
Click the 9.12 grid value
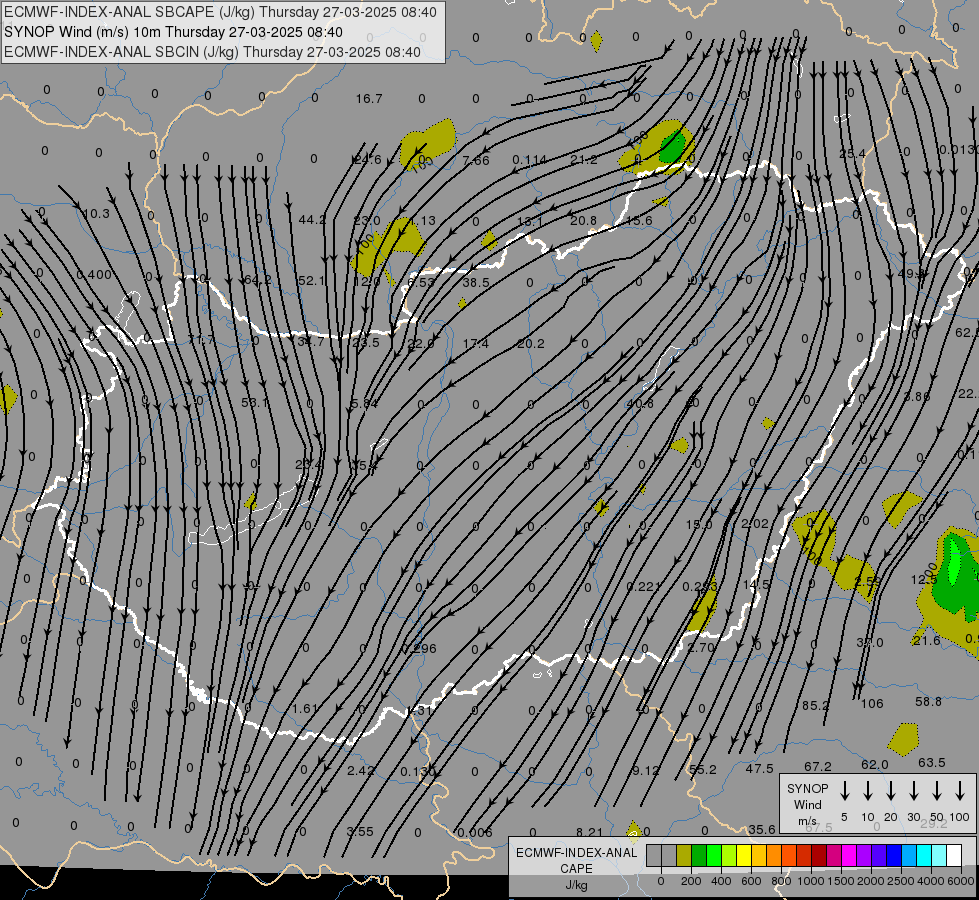[646, 771]
